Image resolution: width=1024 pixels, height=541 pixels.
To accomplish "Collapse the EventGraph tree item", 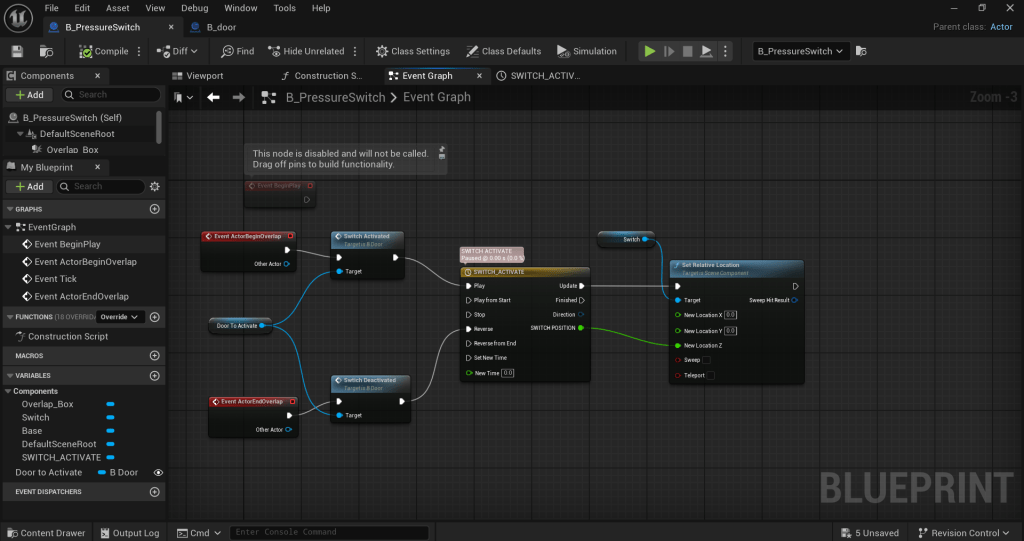I will (9, 227).
